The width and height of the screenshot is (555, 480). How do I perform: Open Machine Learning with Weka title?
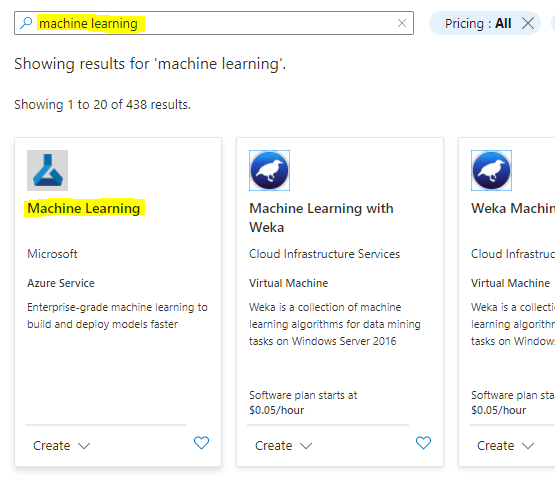tap(321, 218)
